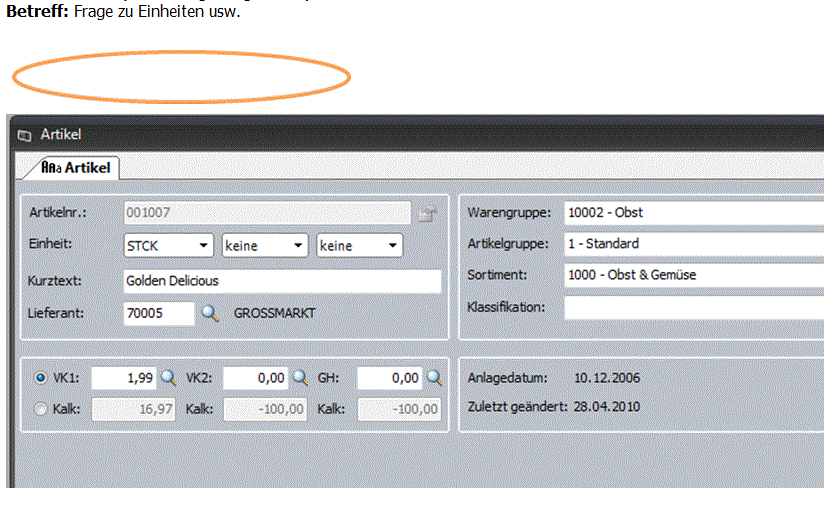Click the magnifier icon beside GH price

(433, 378)
